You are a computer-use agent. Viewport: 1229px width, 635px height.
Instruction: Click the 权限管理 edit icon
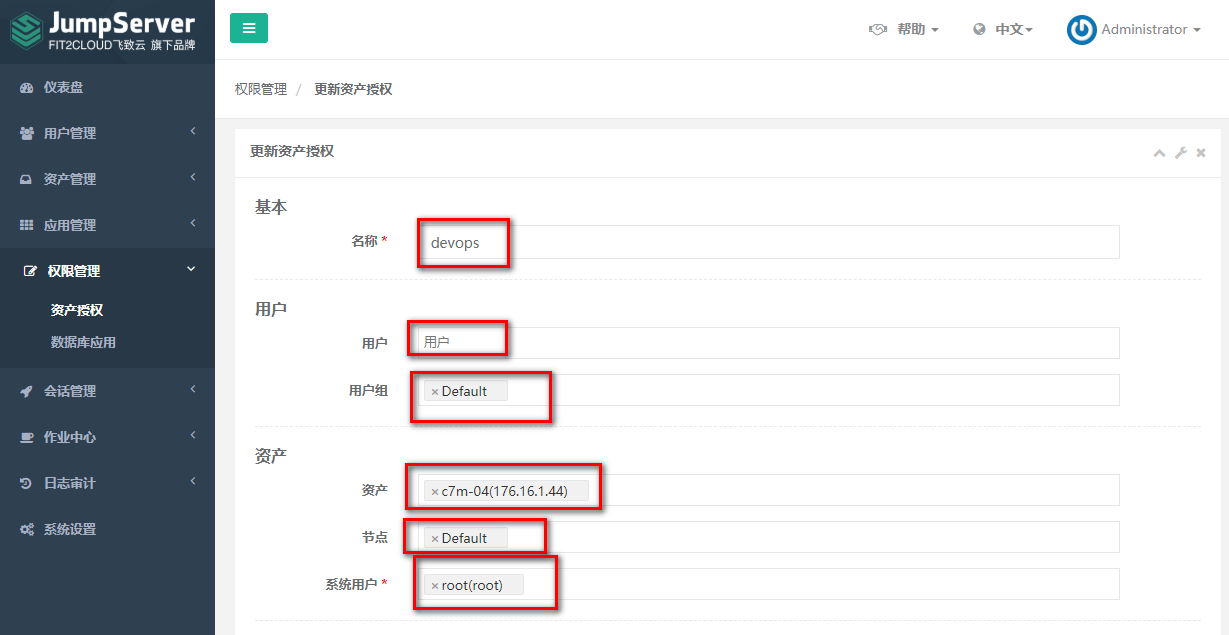click(30, 271)
